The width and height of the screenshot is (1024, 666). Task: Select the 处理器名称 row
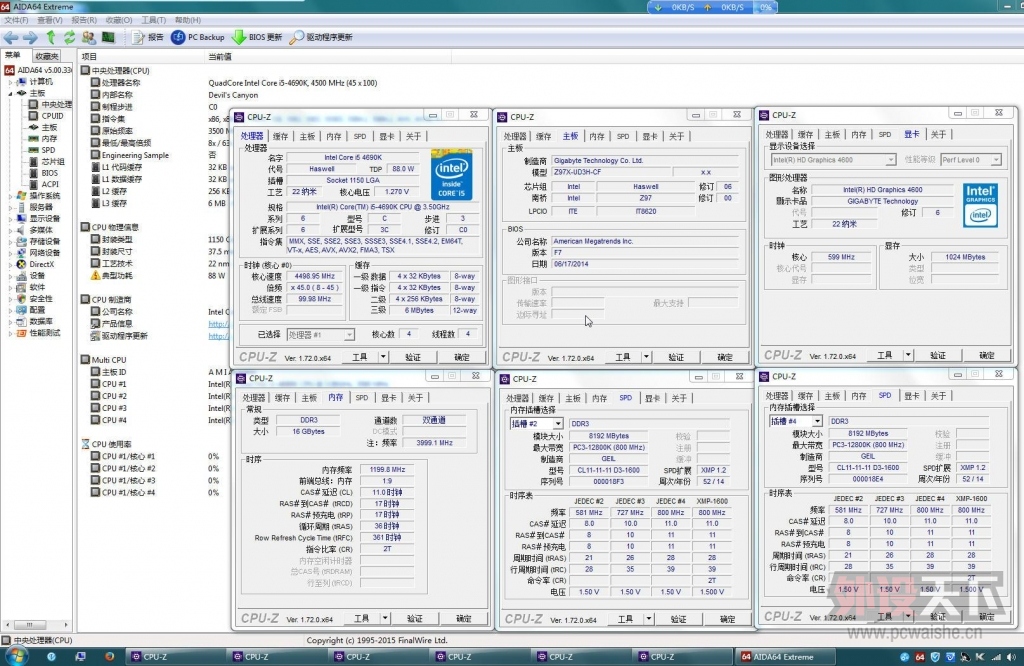tap(120, 83)
